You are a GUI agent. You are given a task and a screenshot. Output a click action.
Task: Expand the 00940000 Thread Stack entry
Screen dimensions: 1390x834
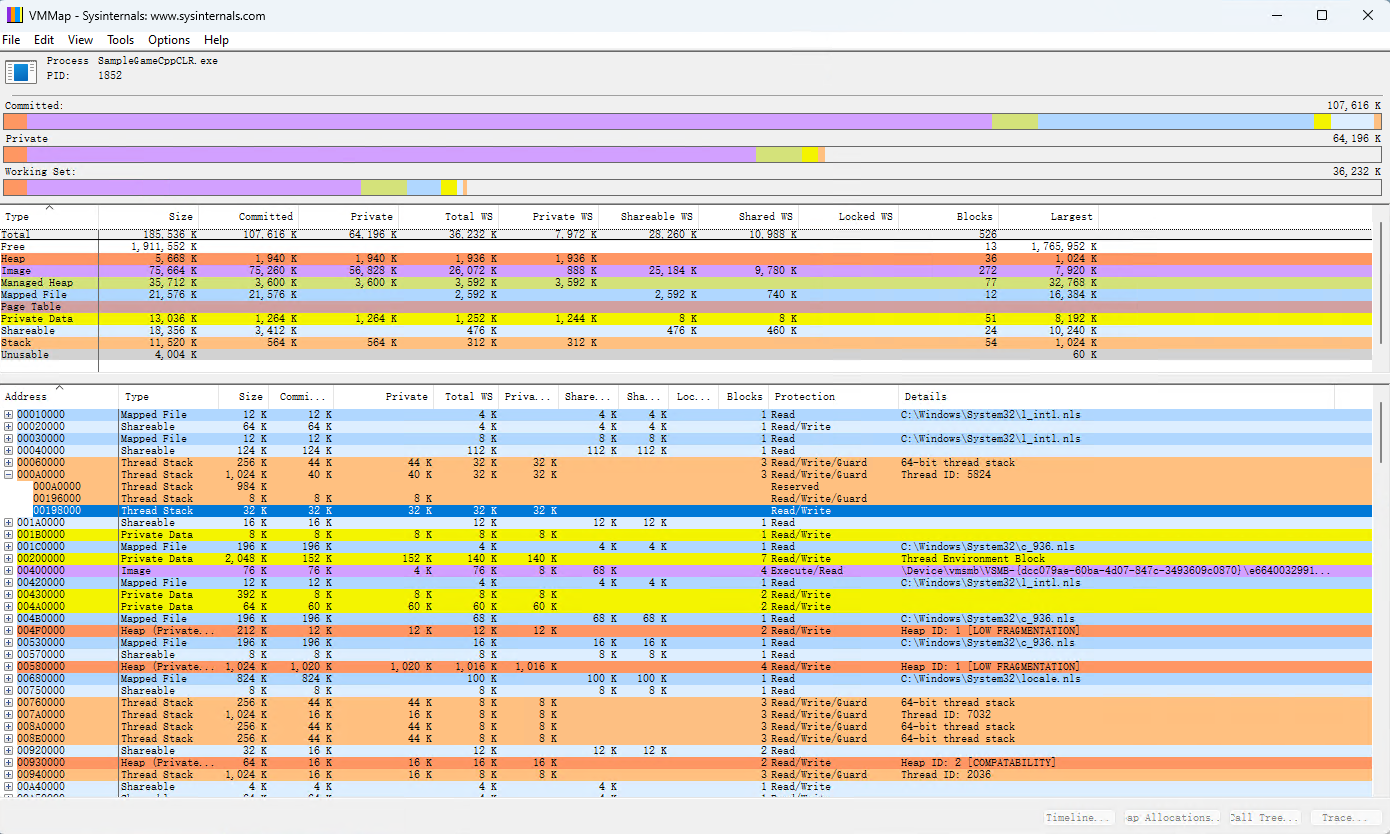click(9, 774)
